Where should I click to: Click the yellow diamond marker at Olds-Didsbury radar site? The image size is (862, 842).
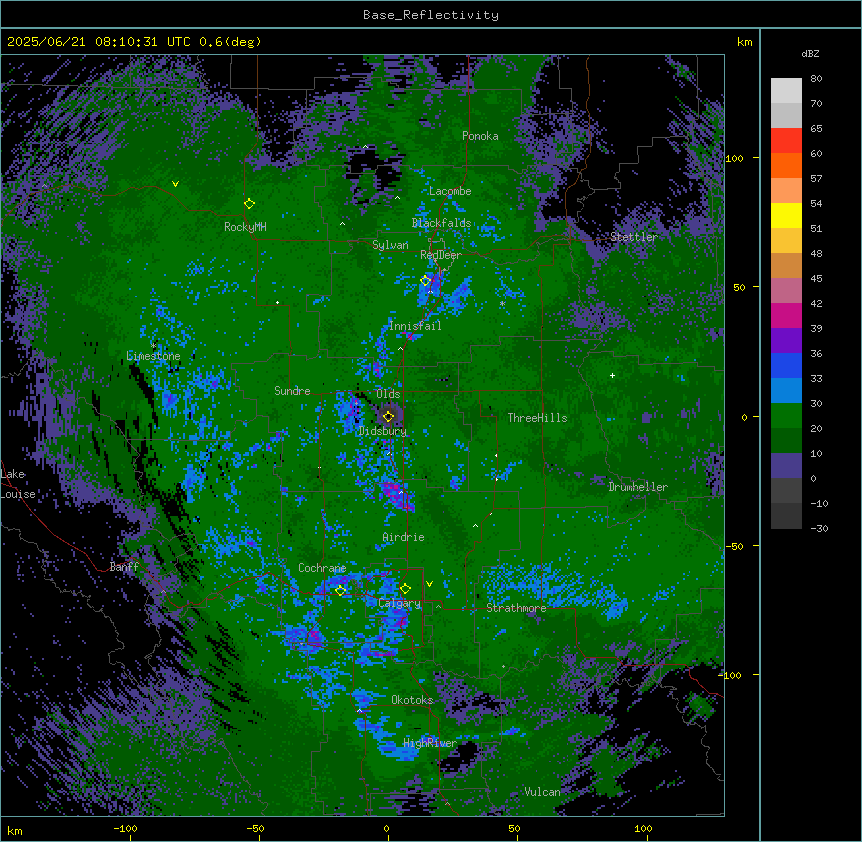(x=389, y=417)
